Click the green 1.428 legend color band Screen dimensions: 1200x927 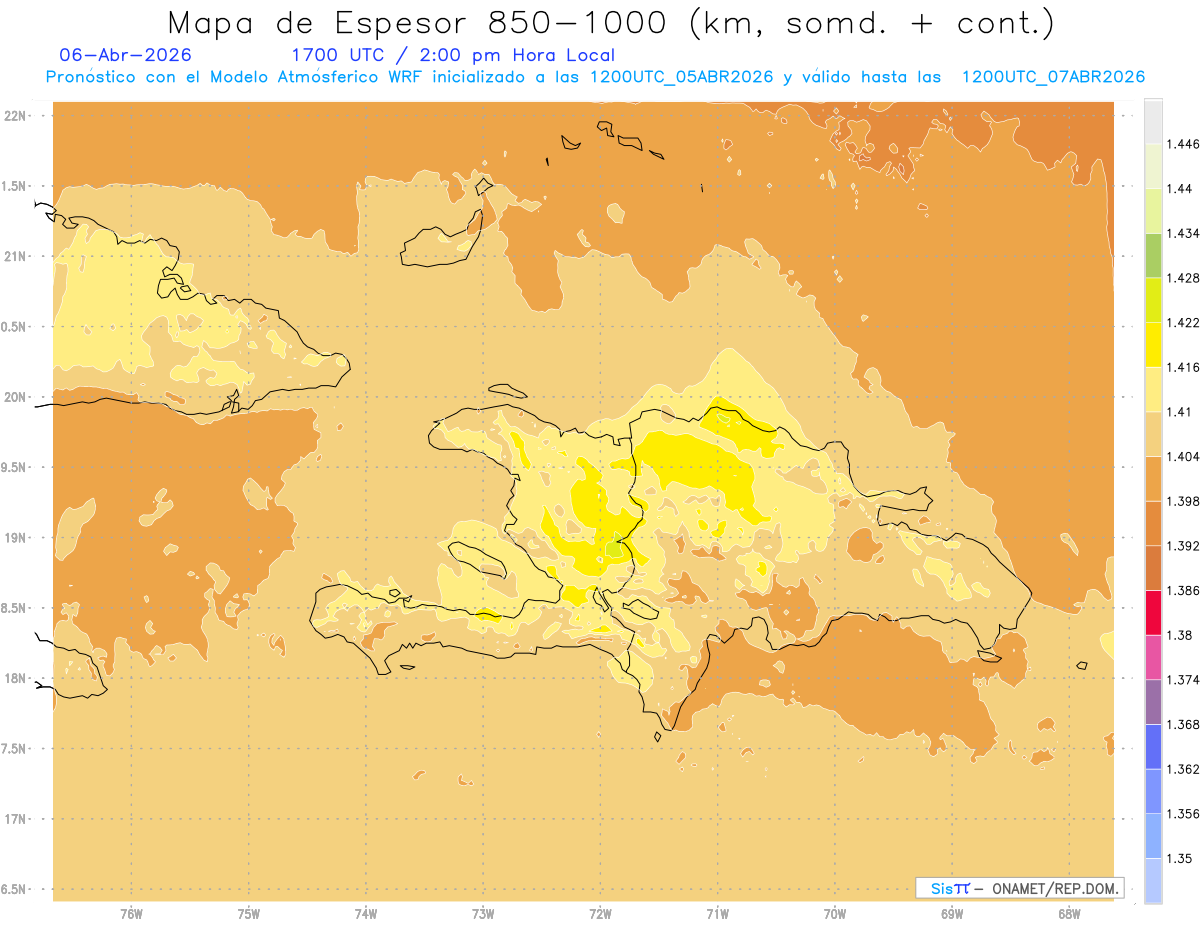coord(1153,256)
